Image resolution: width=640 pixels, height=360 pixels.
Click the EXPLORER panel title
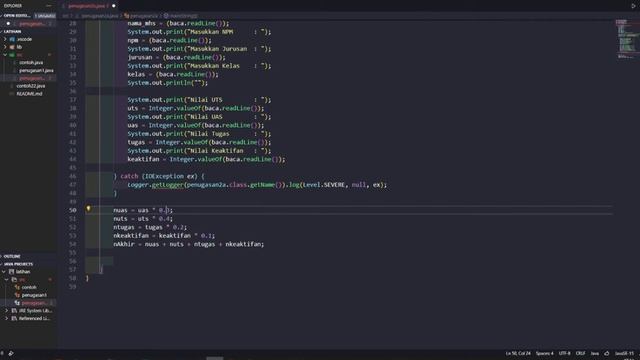pos(13,6)
